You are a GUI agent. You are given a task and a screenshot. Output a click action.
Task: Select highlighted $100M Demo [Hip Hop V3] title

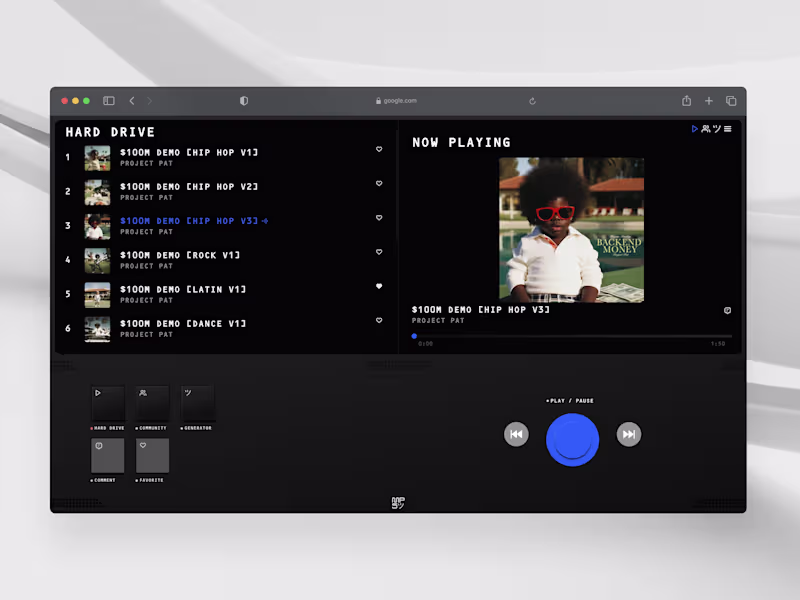coord(189,221)
